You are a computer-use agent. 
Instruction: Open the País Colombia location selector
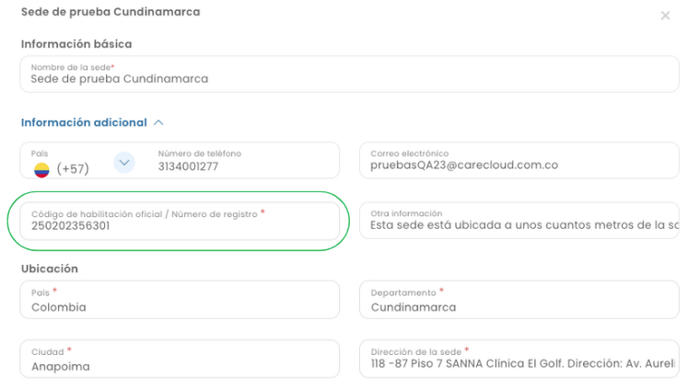coord(179,300)
